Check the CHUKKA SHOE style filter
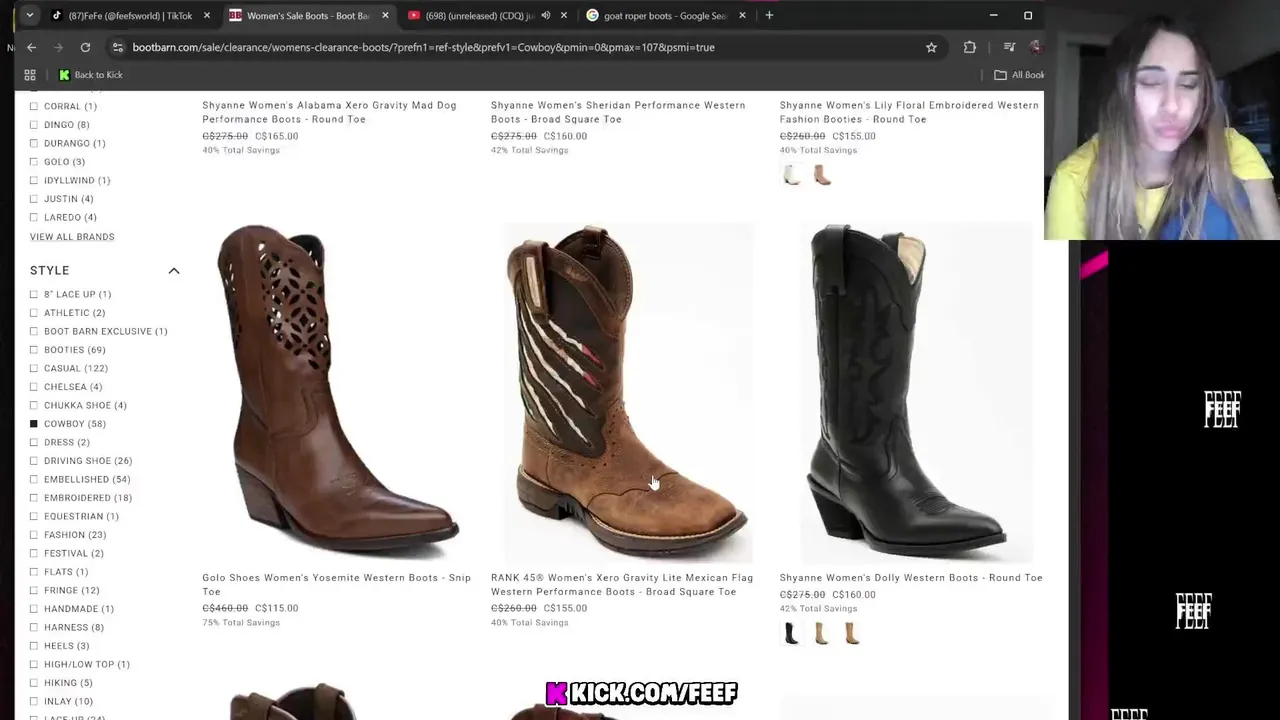Screen dimensions: 1280x720 34,405
